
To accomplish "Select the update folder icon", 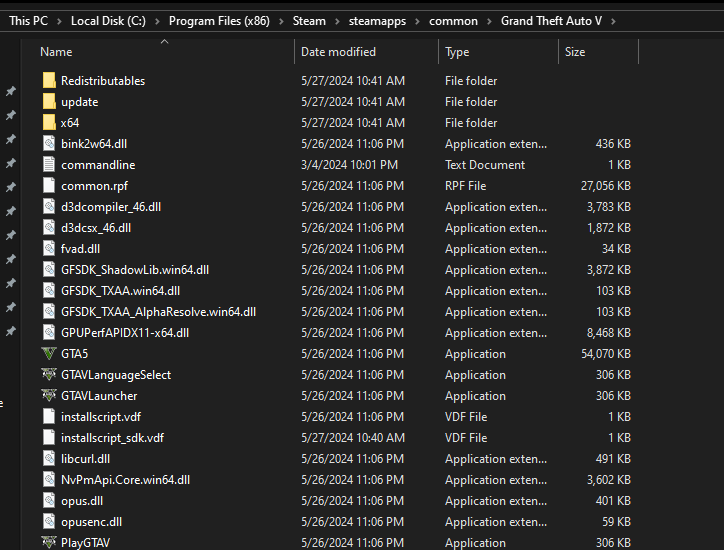I will pos(49,102).
